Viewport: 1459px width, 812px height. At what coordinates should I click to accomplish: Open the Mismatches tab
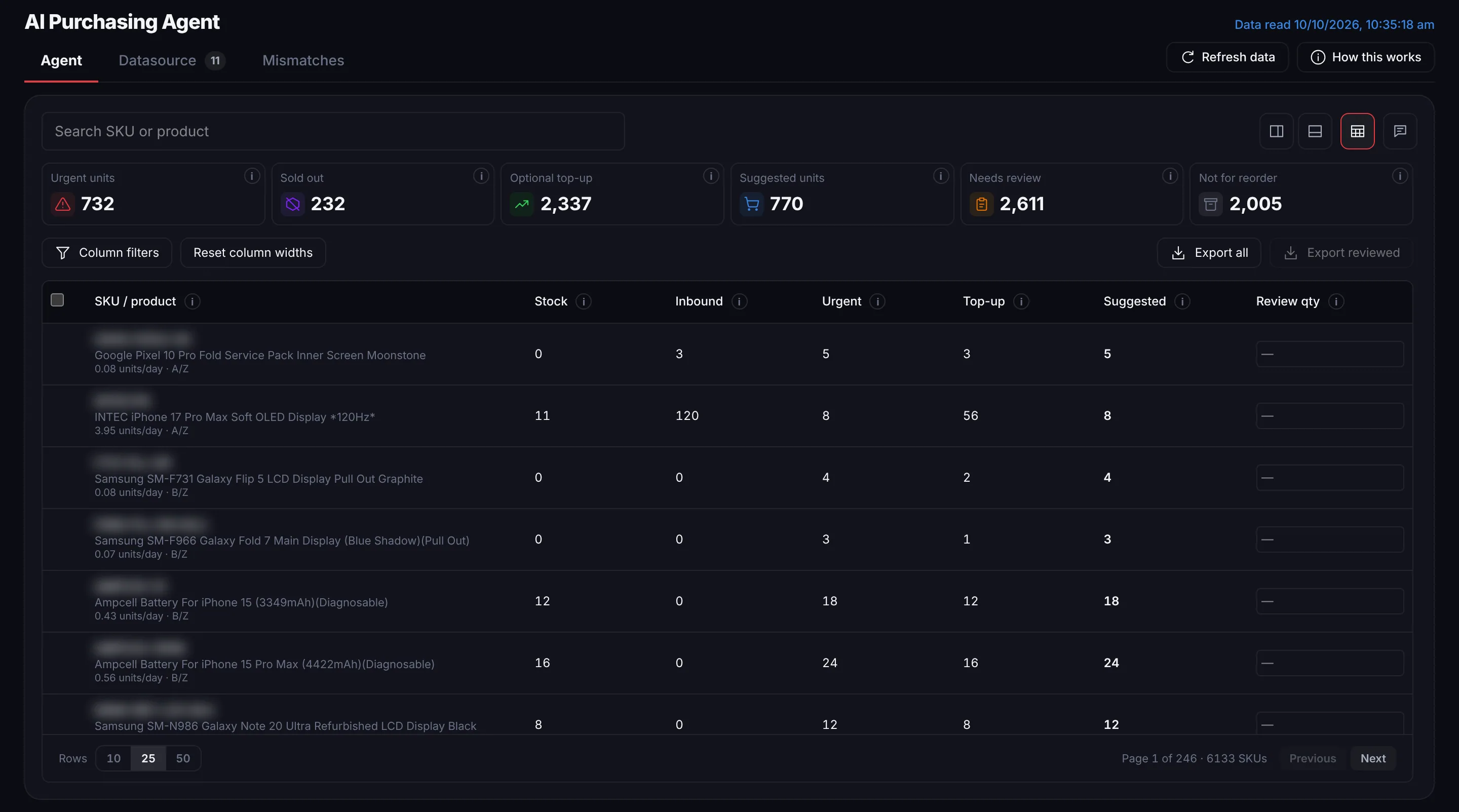303,61
